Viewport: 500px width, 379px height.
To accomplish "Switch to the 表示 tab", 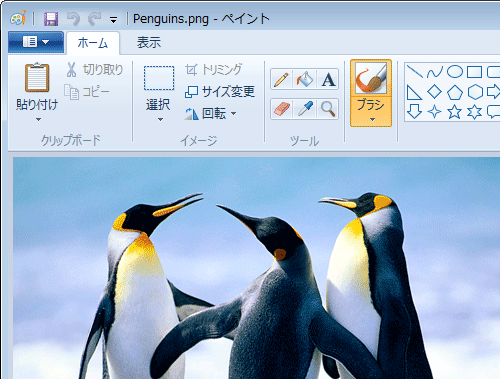I will (x=149, y=43).
